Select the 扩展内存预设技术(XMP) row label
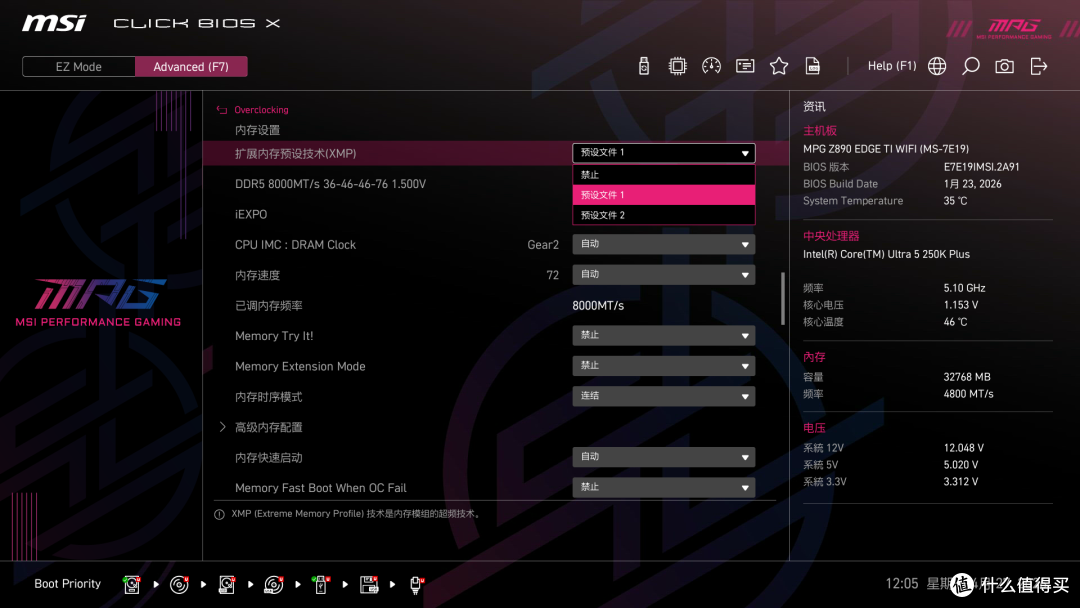This screenshot has width=1080, height=608. (295, 154)
